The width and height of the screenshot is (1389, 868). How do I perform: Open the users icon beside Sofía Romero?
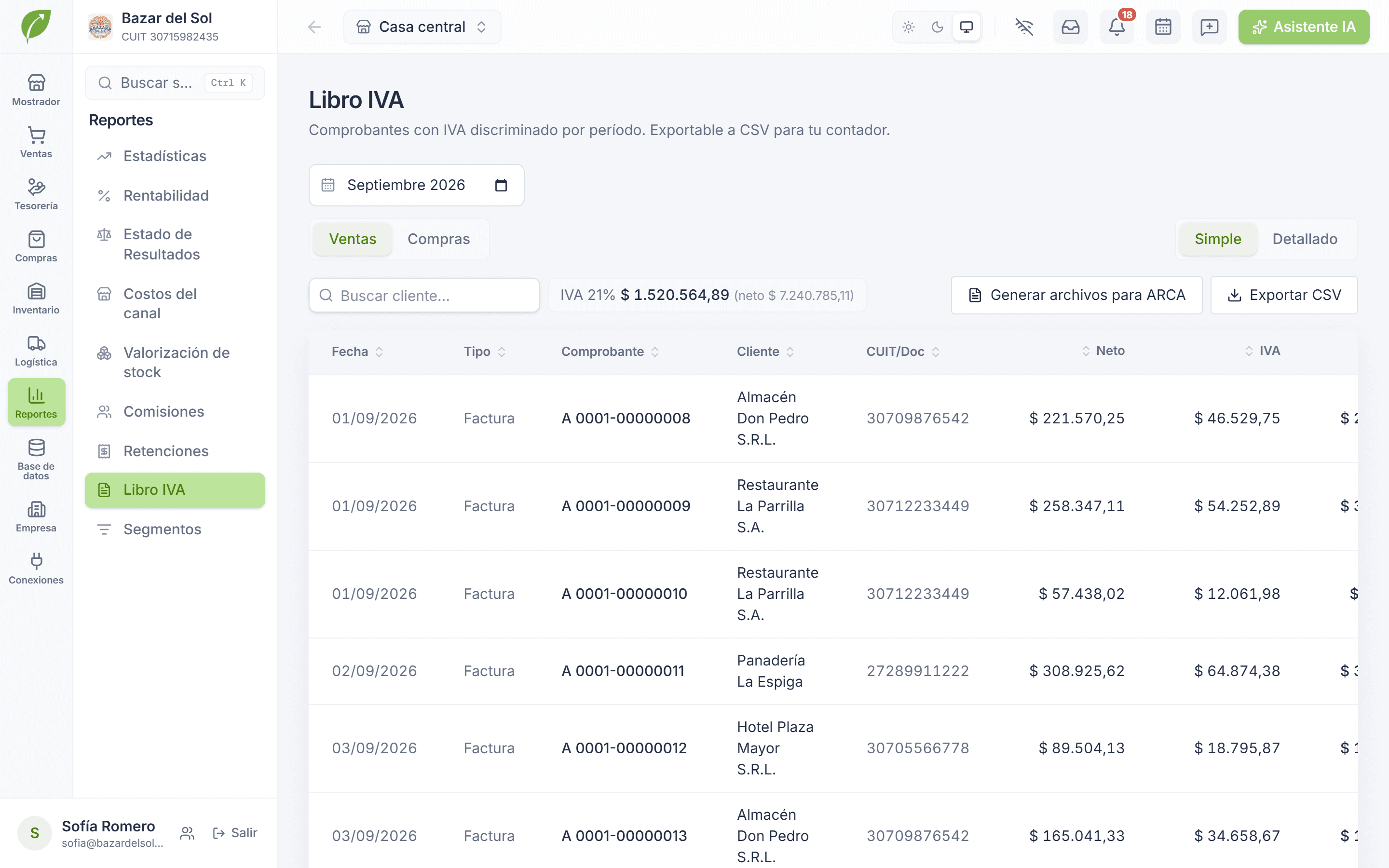[x=187, y=833]
